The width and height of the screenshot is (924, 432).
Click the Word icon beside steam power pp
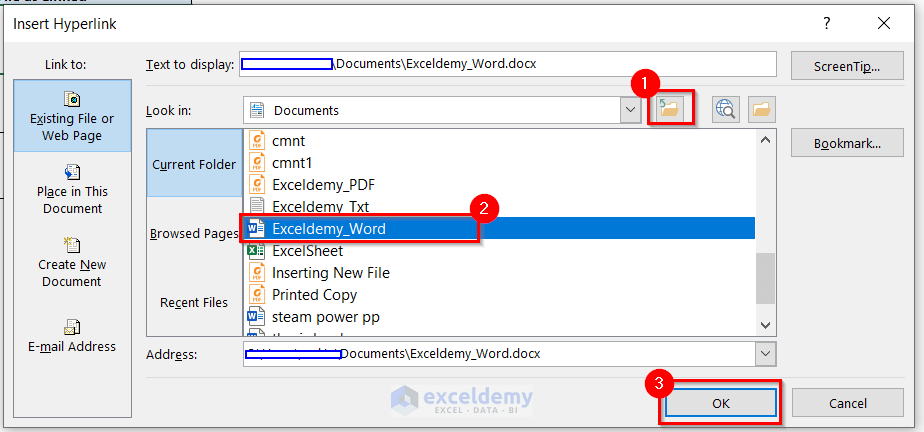(257, 317)
